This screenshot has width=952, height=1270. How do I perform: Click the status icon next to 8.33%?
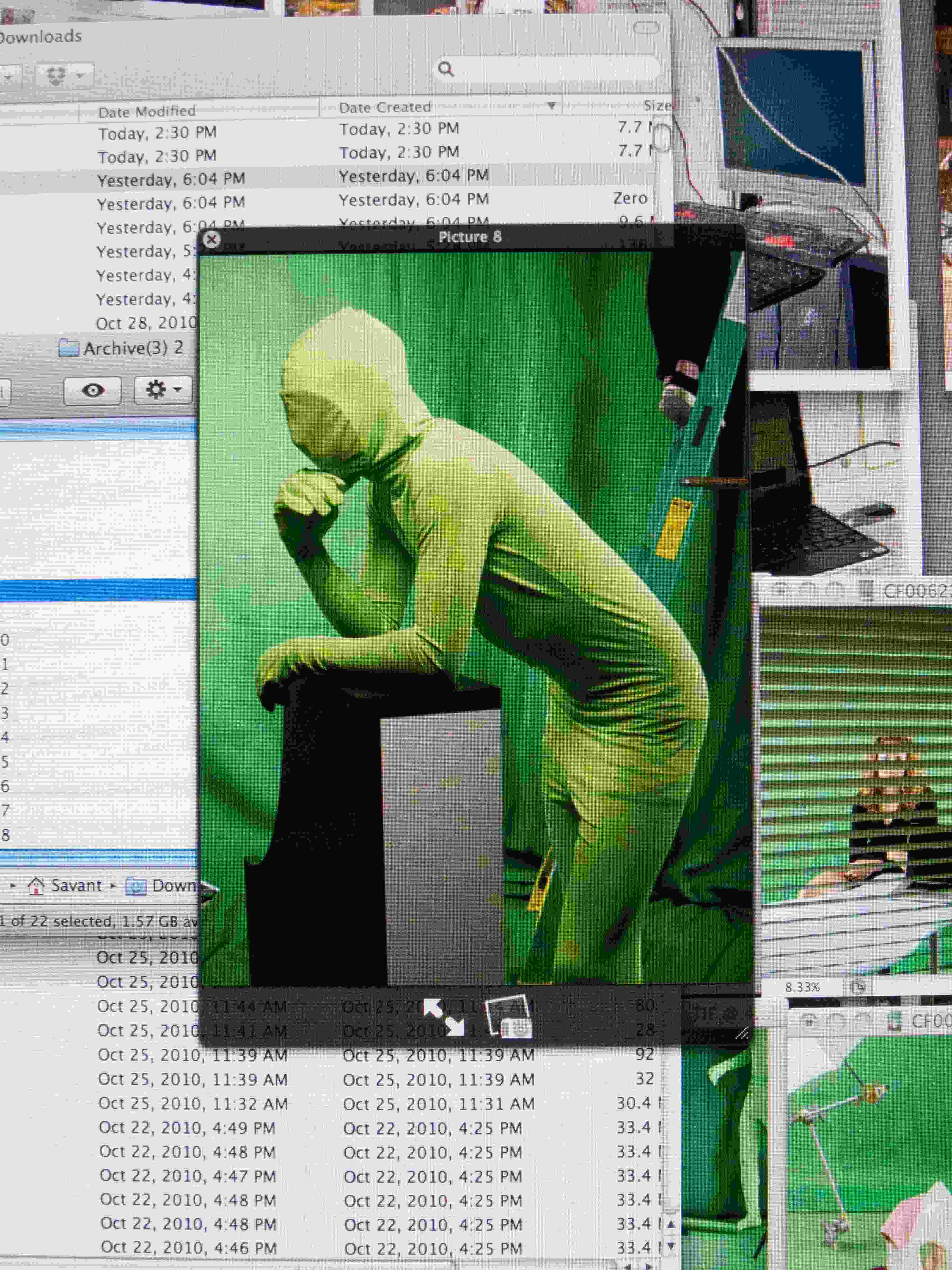(857, 987)
